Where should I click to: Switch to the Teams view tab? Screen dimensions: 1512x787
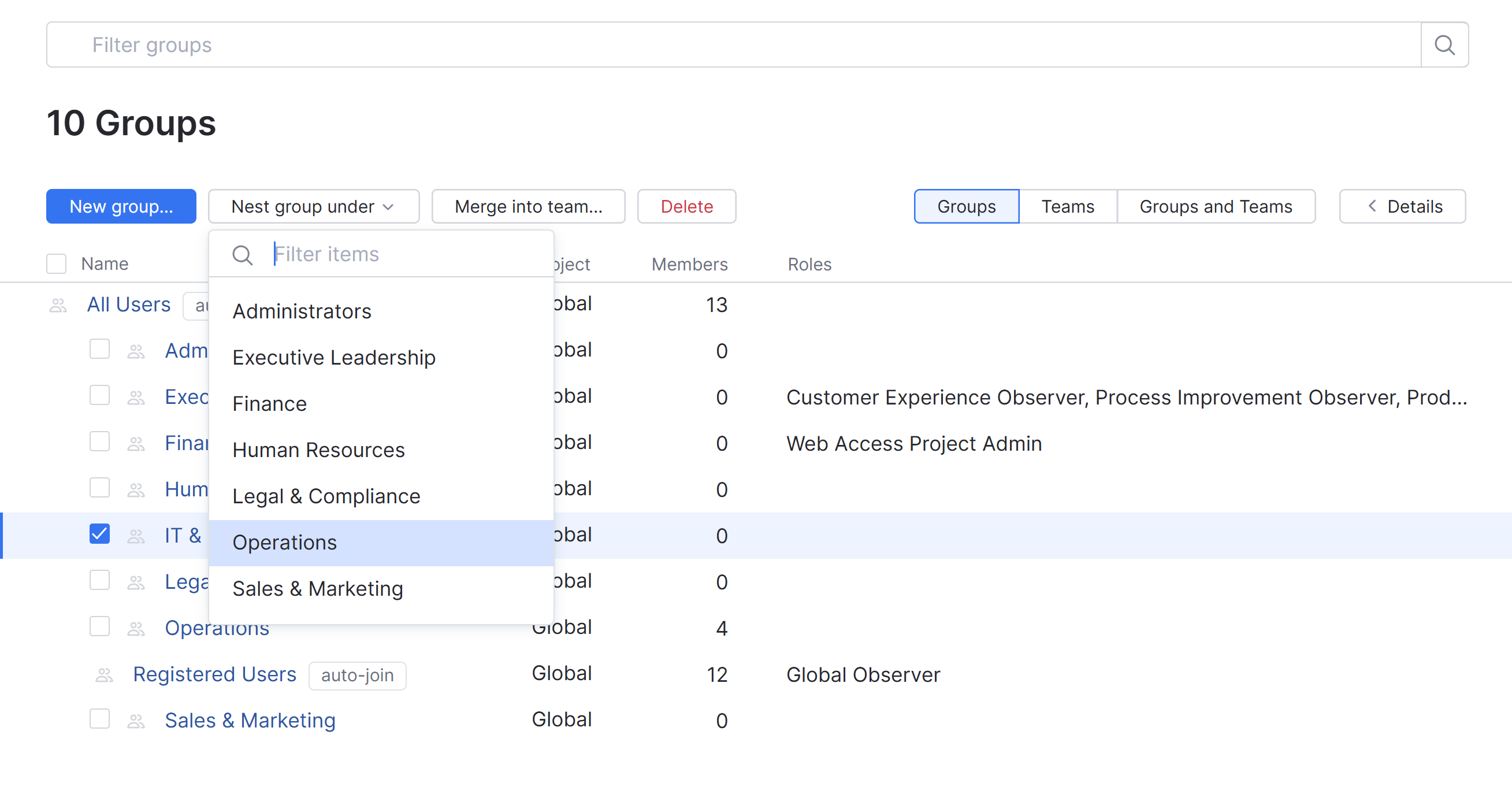(1067, 207)
